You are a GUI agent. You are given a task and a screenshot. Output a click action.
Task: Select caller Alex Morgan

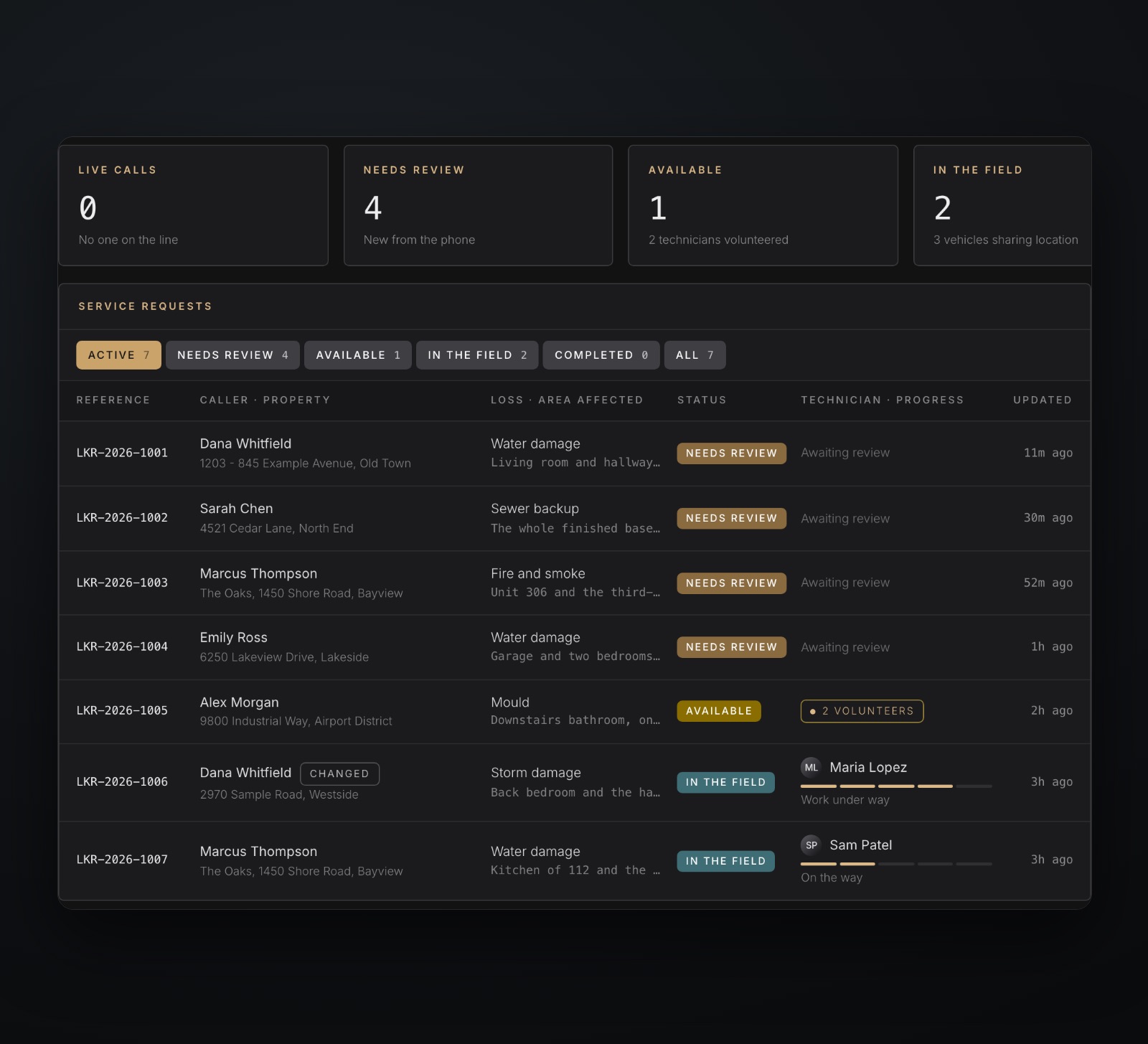pos(239,702)
